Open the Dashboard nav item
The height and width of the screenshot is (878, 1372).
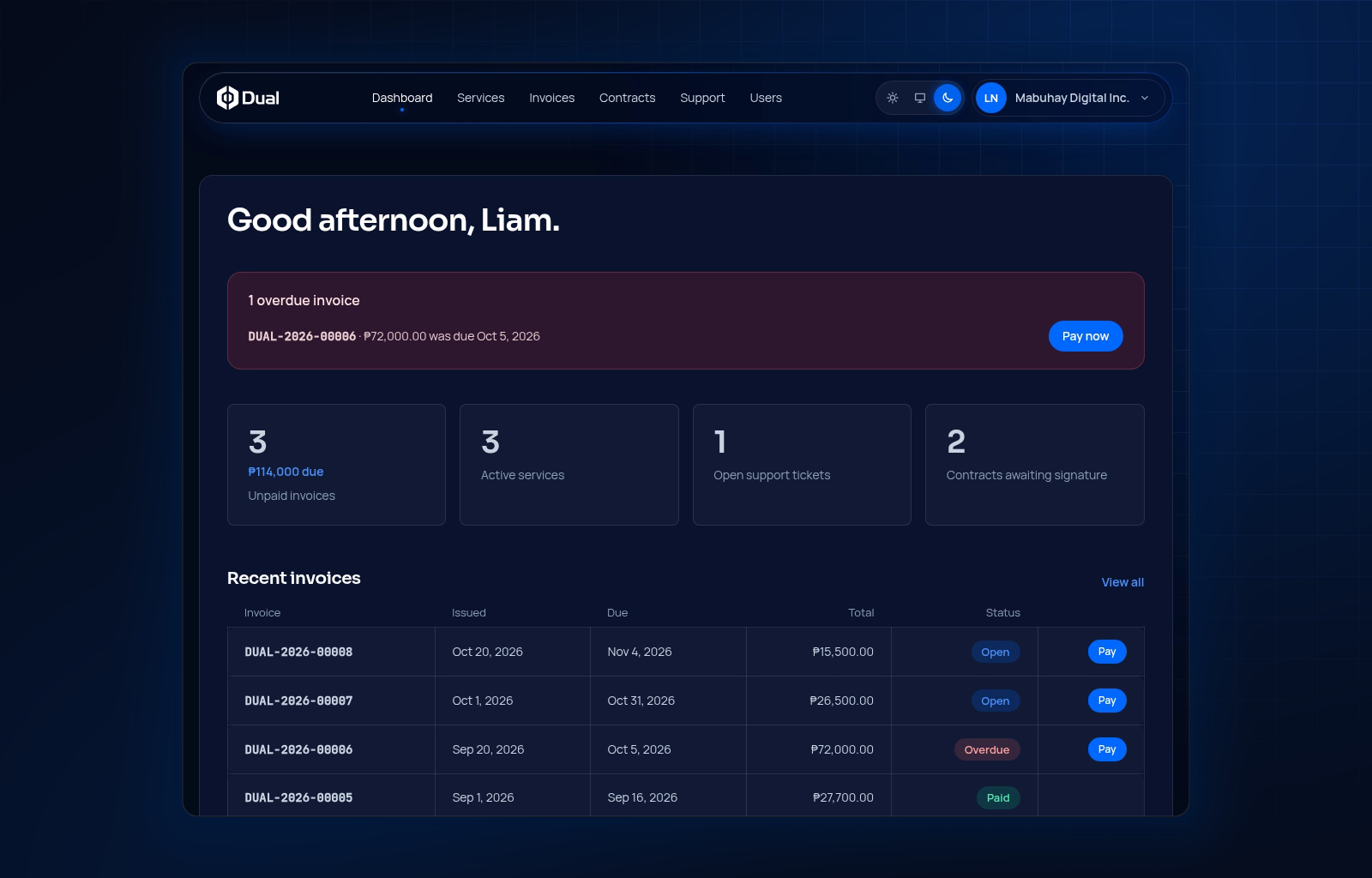click(402, 98)
